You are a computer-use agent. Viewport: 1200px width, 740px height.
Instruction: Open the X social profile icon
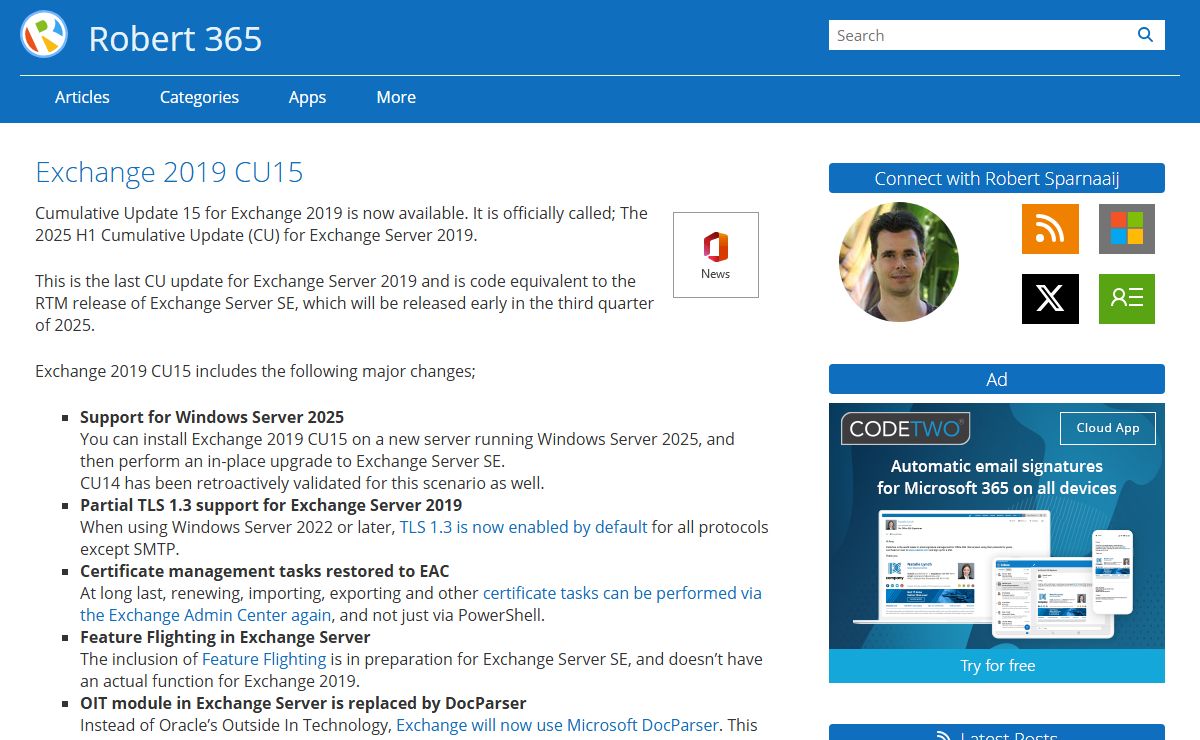(1050, 299)
